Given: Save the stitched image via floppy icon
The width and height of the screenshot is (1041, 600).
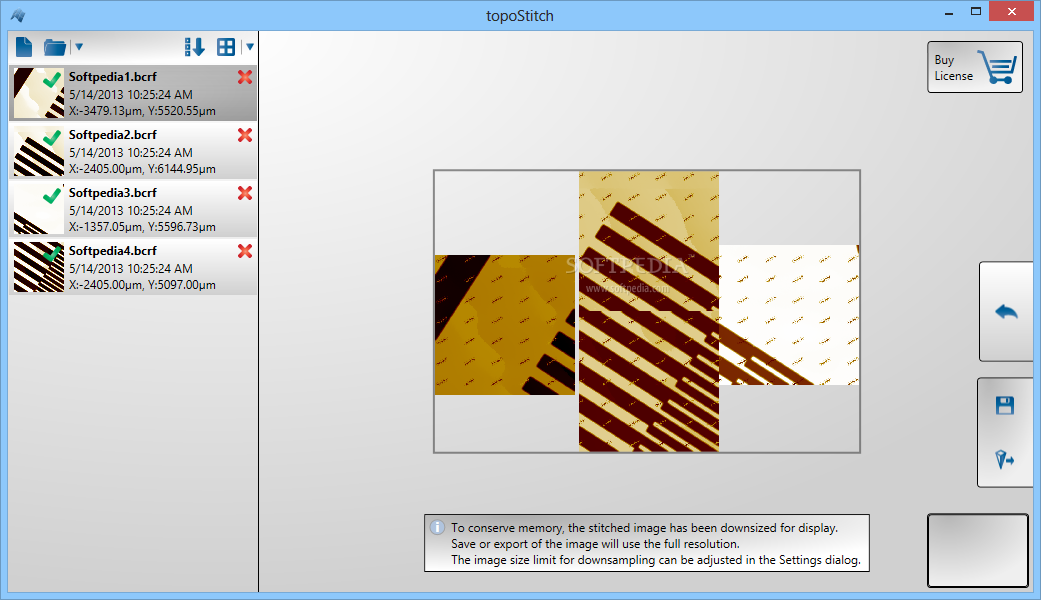Looking at the screenshot, I should click(1004, 406).
